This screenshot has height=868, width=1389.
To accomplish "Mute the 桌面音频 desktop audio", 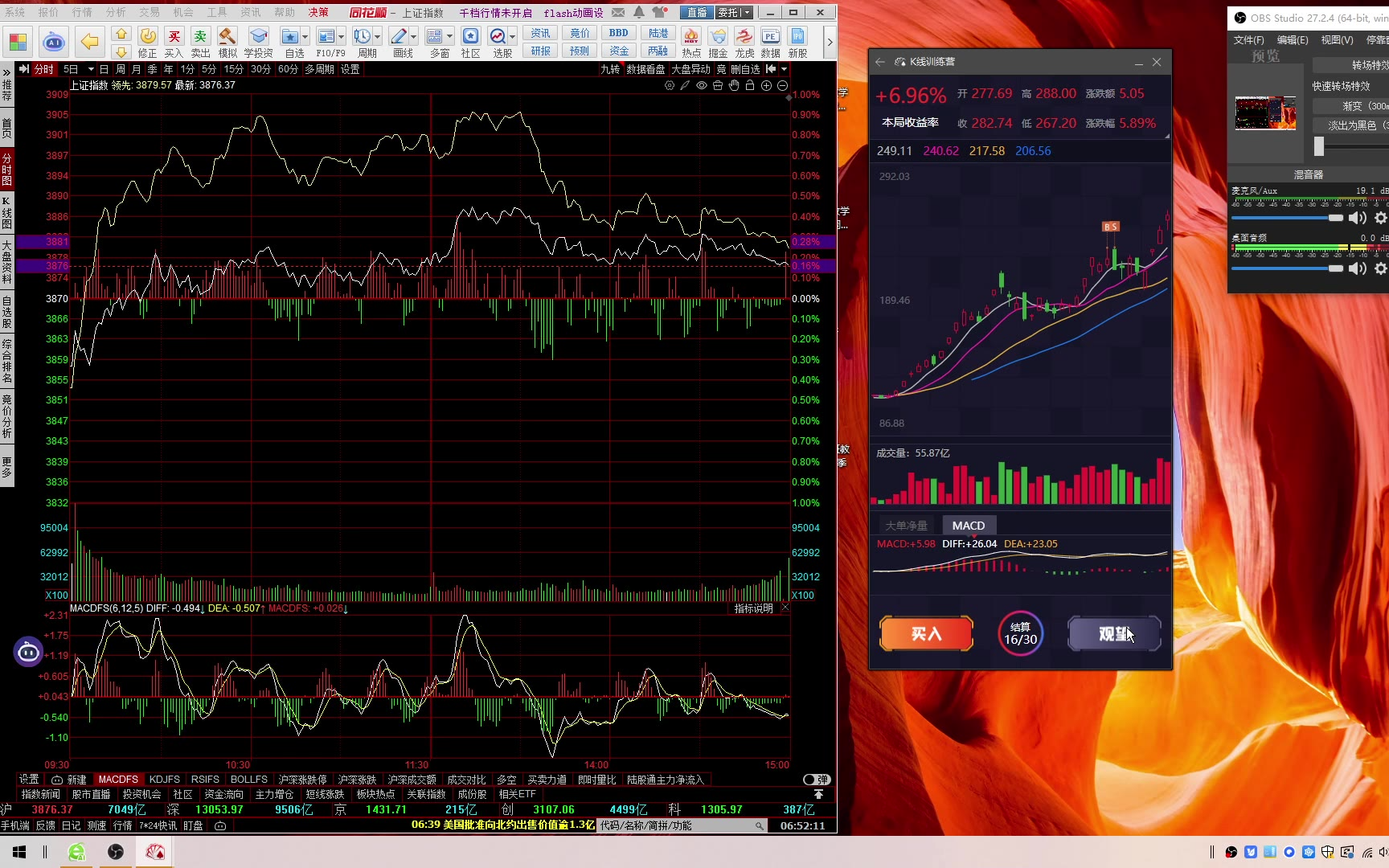I will pyautogui.click(x=1358, y=268).
